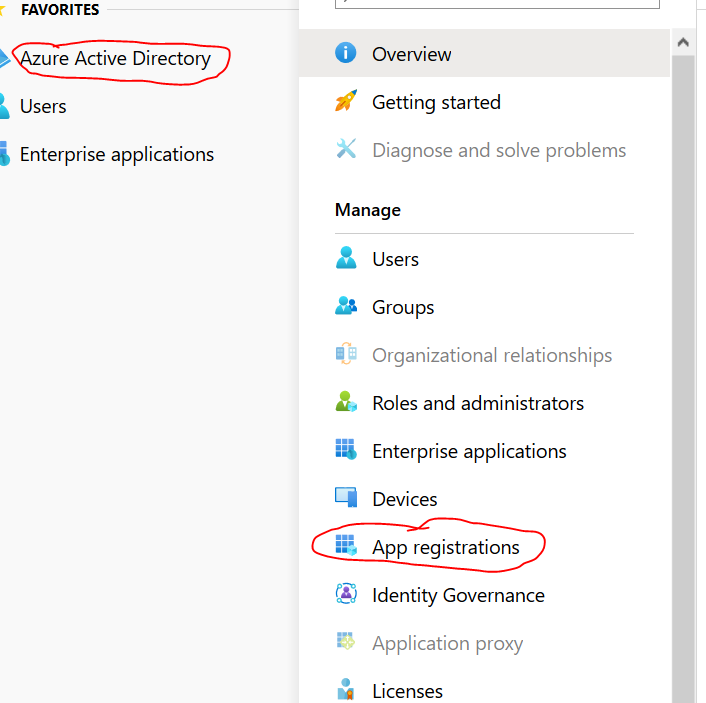Select App registrations menu item
Image resolution: width=706 pixels, height=703 pixels.
445,547
